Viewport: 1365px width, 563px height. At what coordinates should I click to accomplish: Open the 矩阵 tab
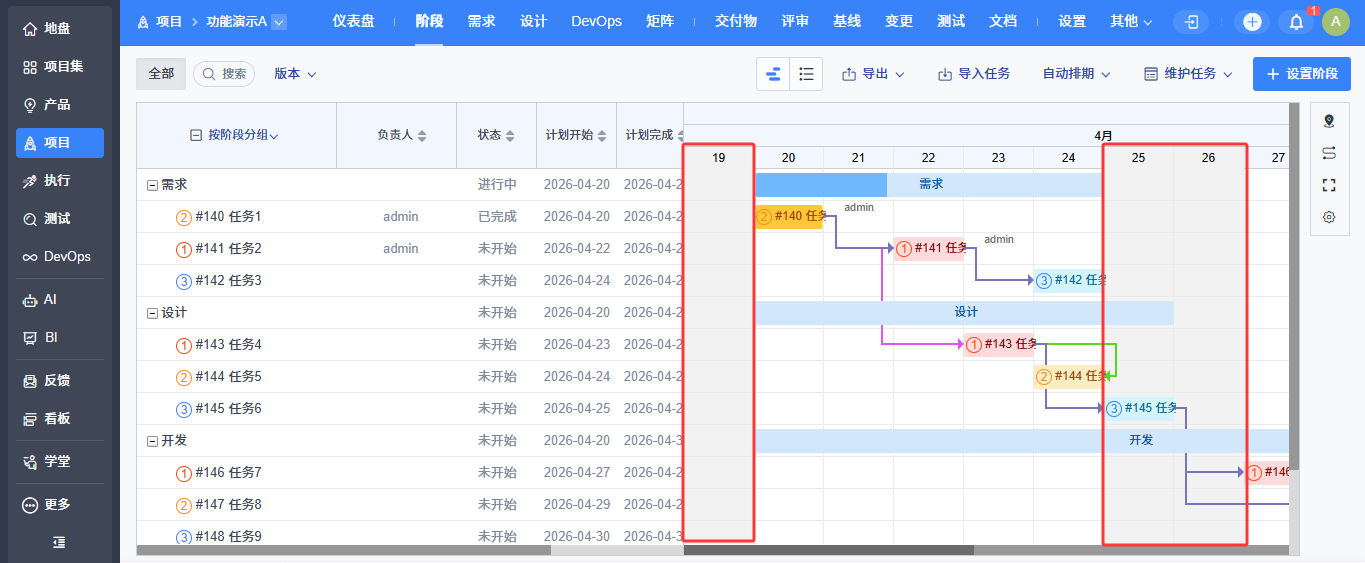tap(659, 22)
